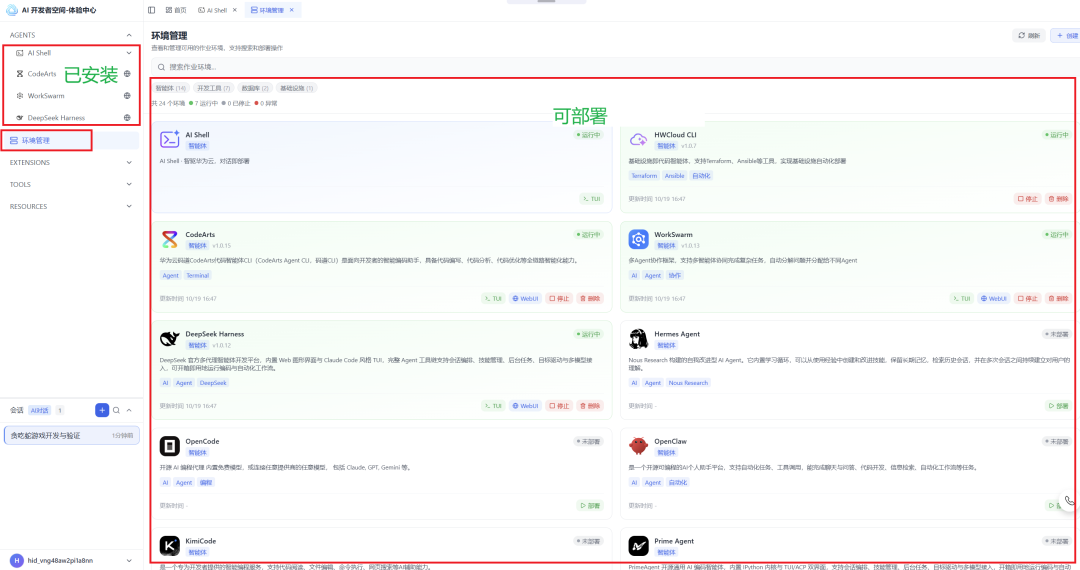Viewport: 1080px width, 570px height.
Task: Click the OpenCode card logo
Action: (x=169, y=446)
